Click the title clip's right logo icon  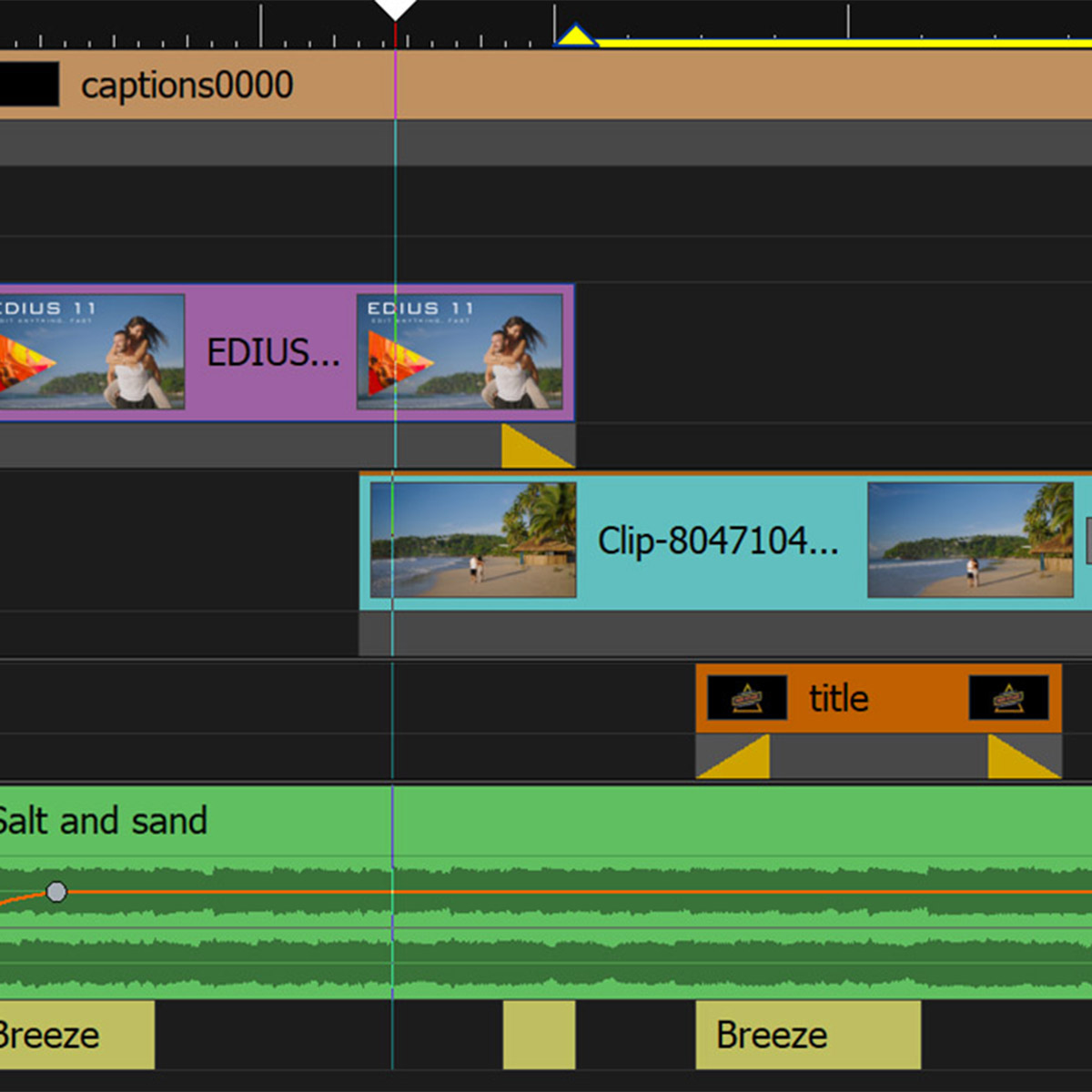(1008, 698)
